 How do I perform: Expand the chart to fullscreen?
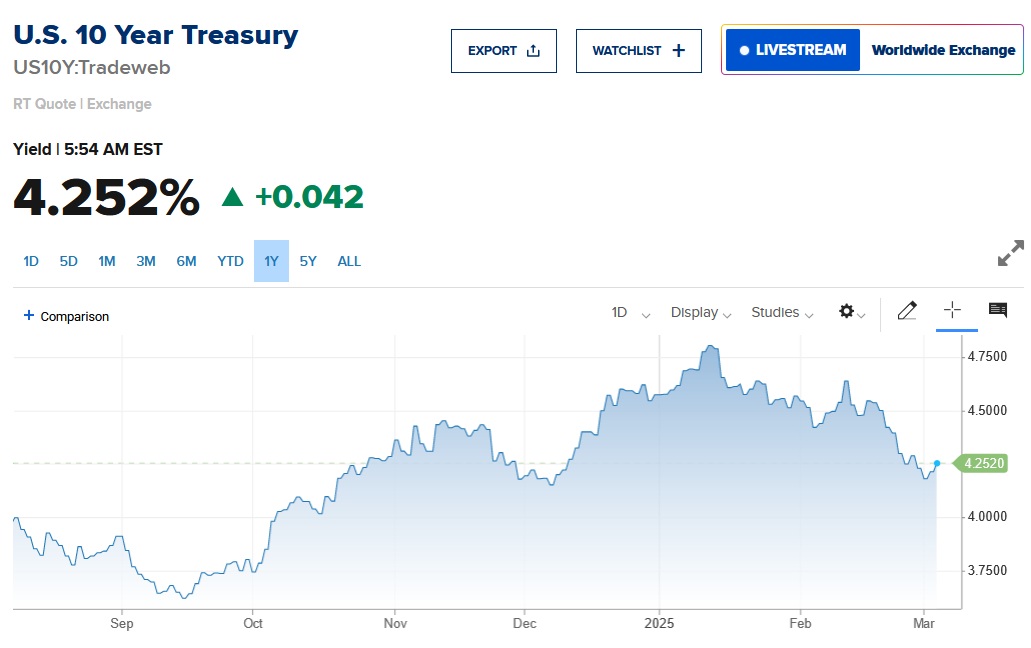(x=1011, y=253)
